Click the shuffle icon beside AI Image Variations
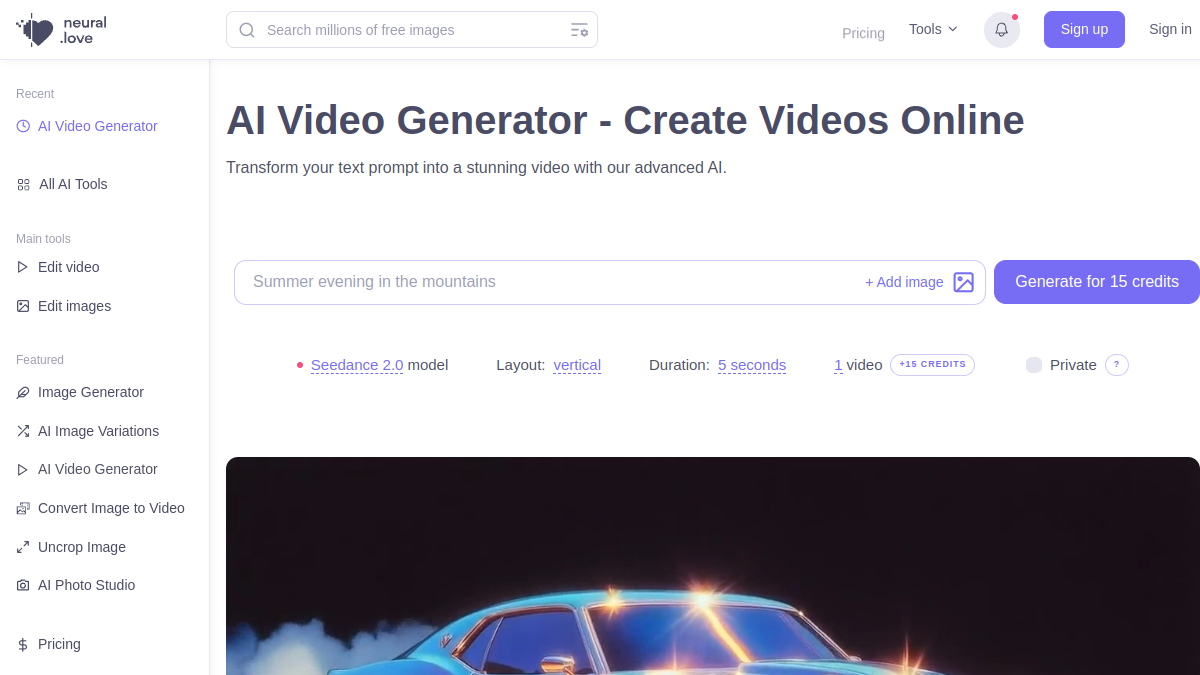 [23, 431]
